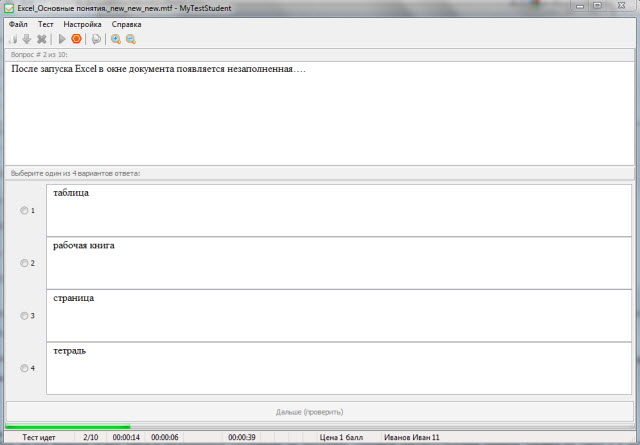Open the Тест menu
This screenshot has width=640, height=445.
point(46,23)
